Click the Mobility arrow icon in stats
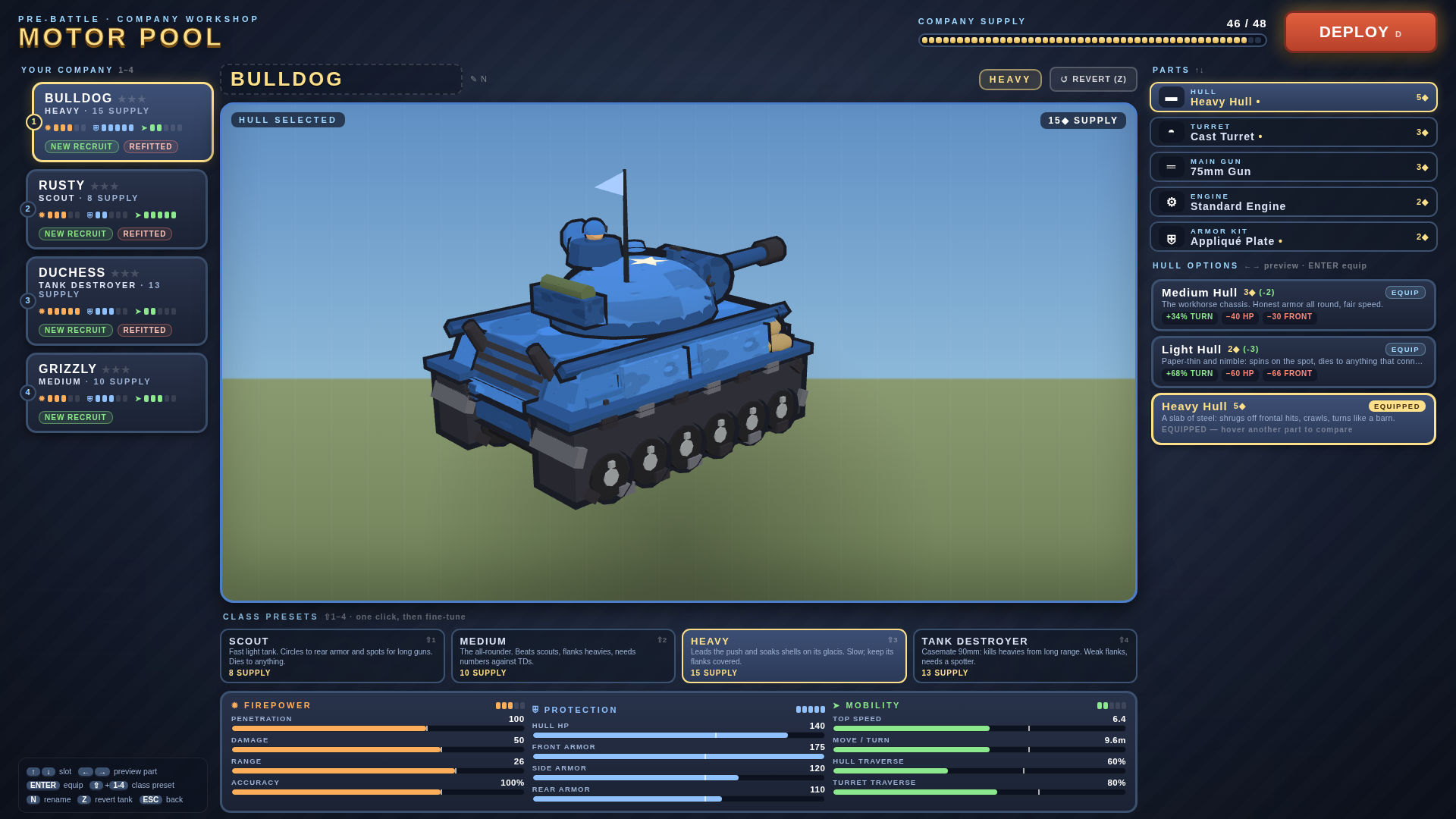 click(837, 705)
